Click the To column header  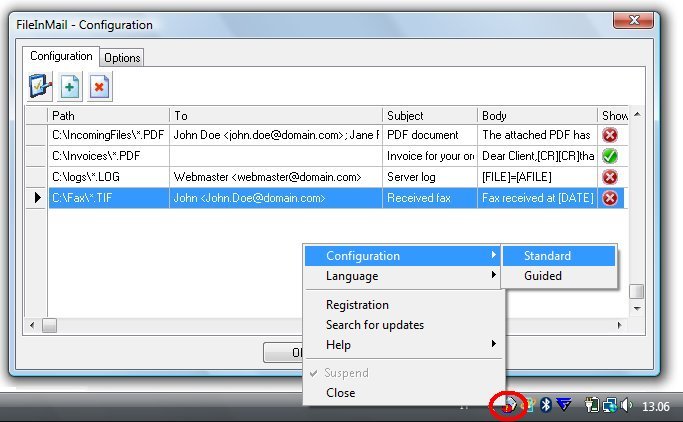(276, 115)
